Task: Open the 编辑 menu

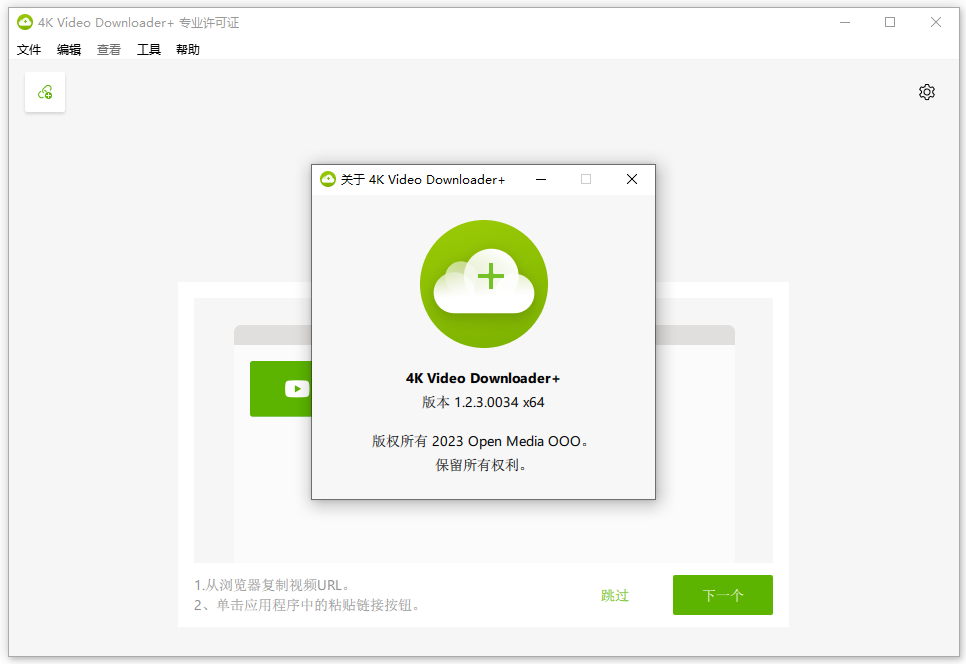Action: pyautogui.click(x=69, y=49)
